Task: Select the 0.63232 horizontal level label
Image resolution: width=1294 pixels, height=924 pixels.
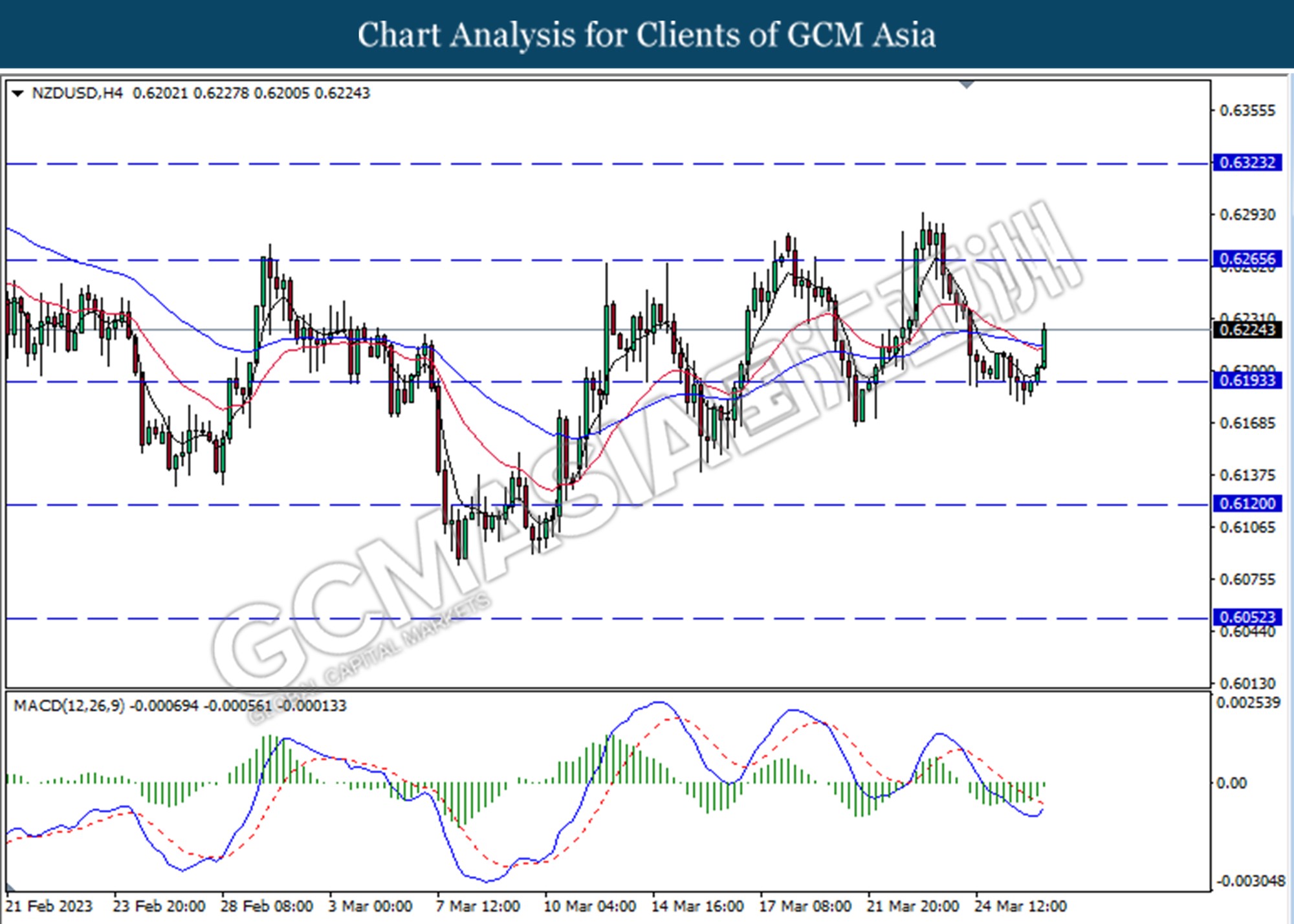Action: [1247, 162]
